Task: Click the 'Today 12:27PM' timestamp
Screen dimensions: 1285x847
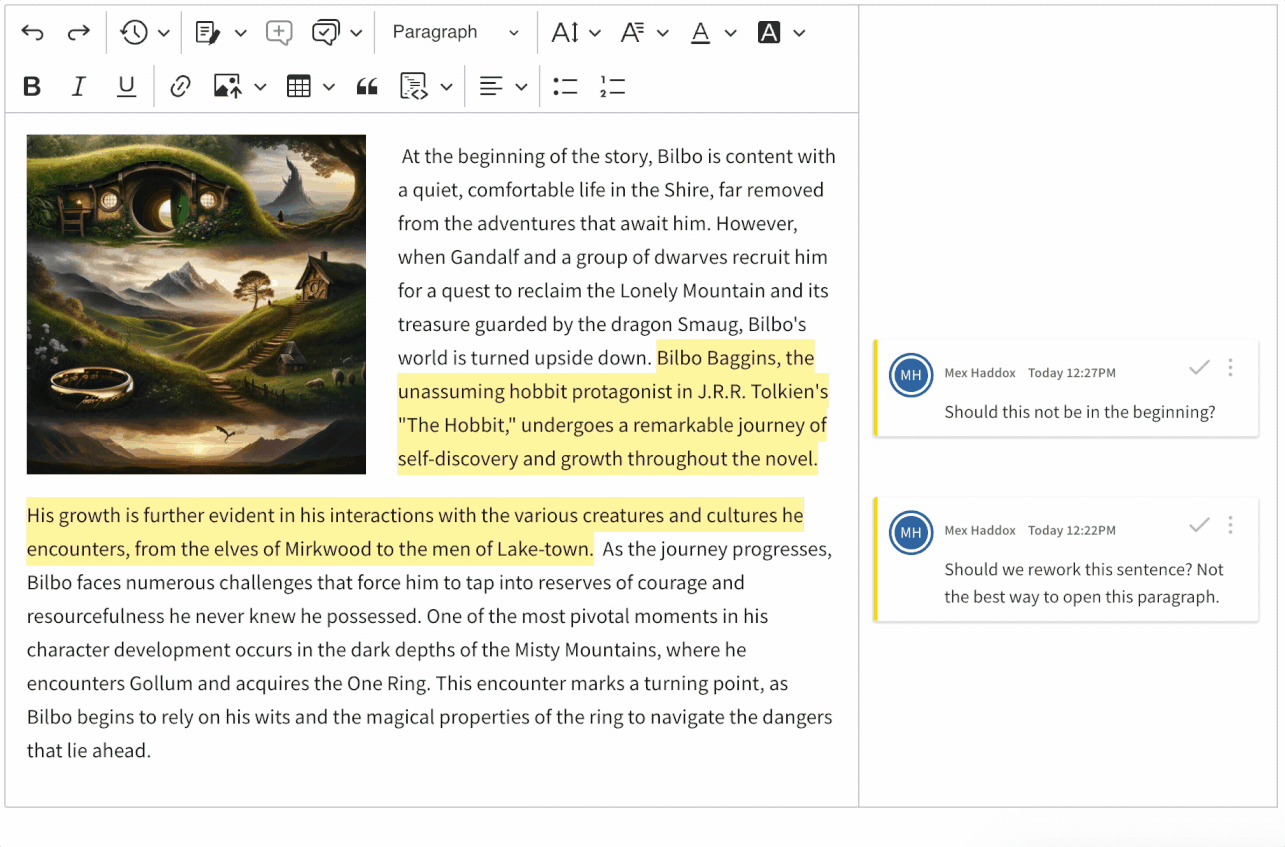Action: tap(1072, 373)
